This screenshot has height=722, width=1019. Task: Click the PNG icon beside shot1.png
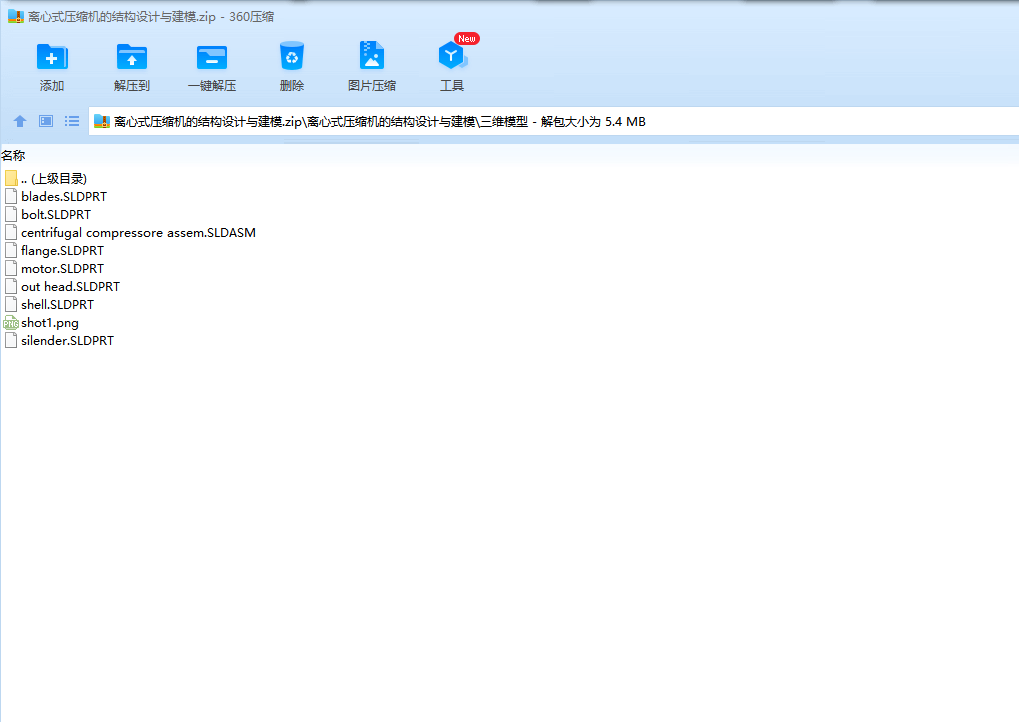tap(10, 322)
